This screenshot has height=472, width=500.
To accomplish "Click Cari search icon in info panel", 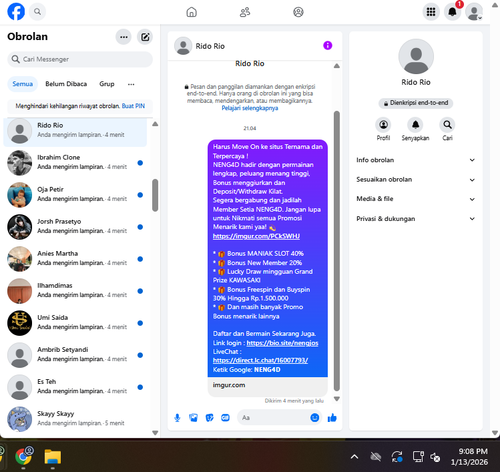I will point(447,125).
